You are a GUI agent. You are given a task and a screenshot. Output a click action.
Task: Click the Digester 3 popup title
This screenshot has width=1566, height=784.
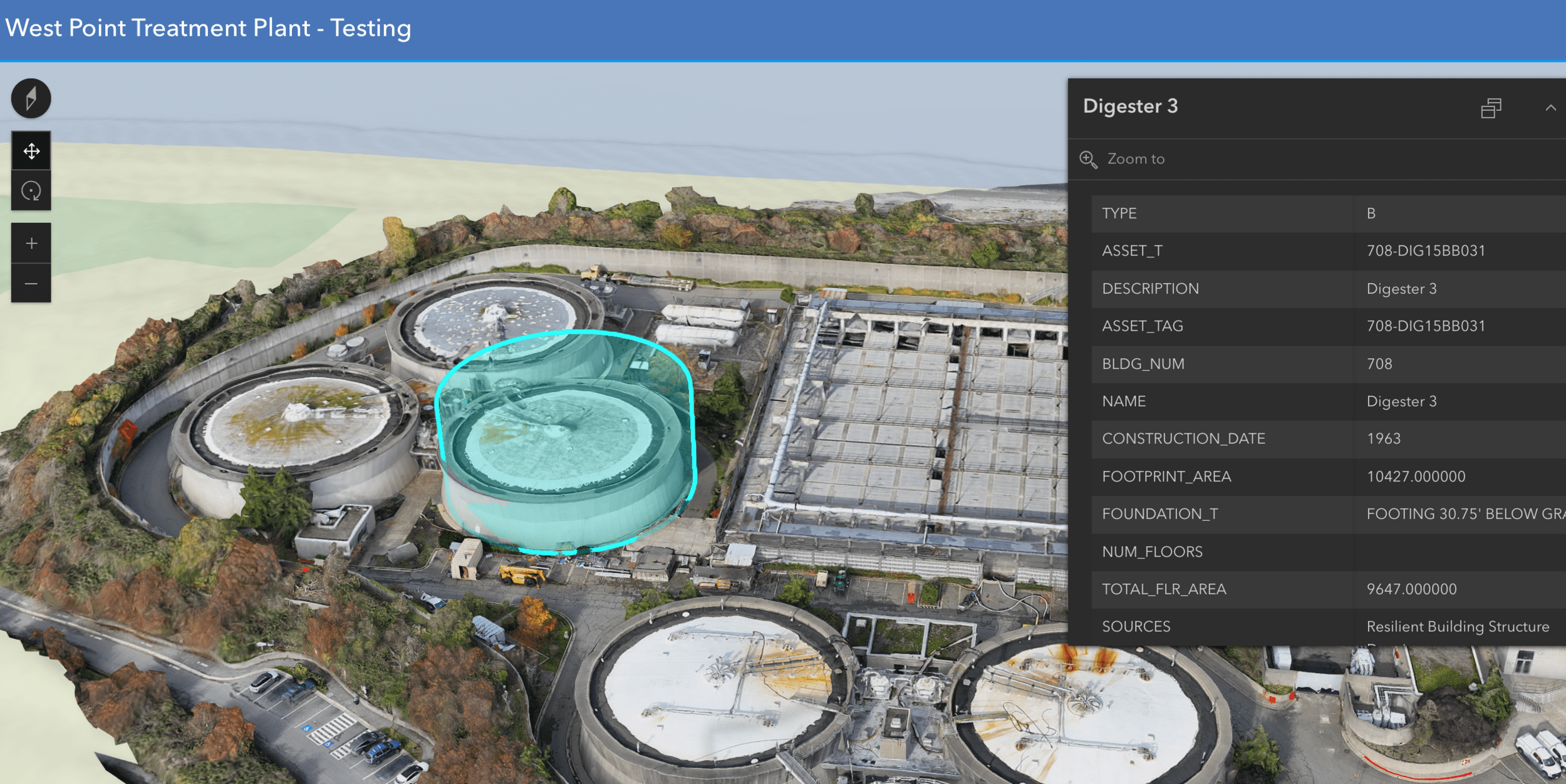(1130, 106)
